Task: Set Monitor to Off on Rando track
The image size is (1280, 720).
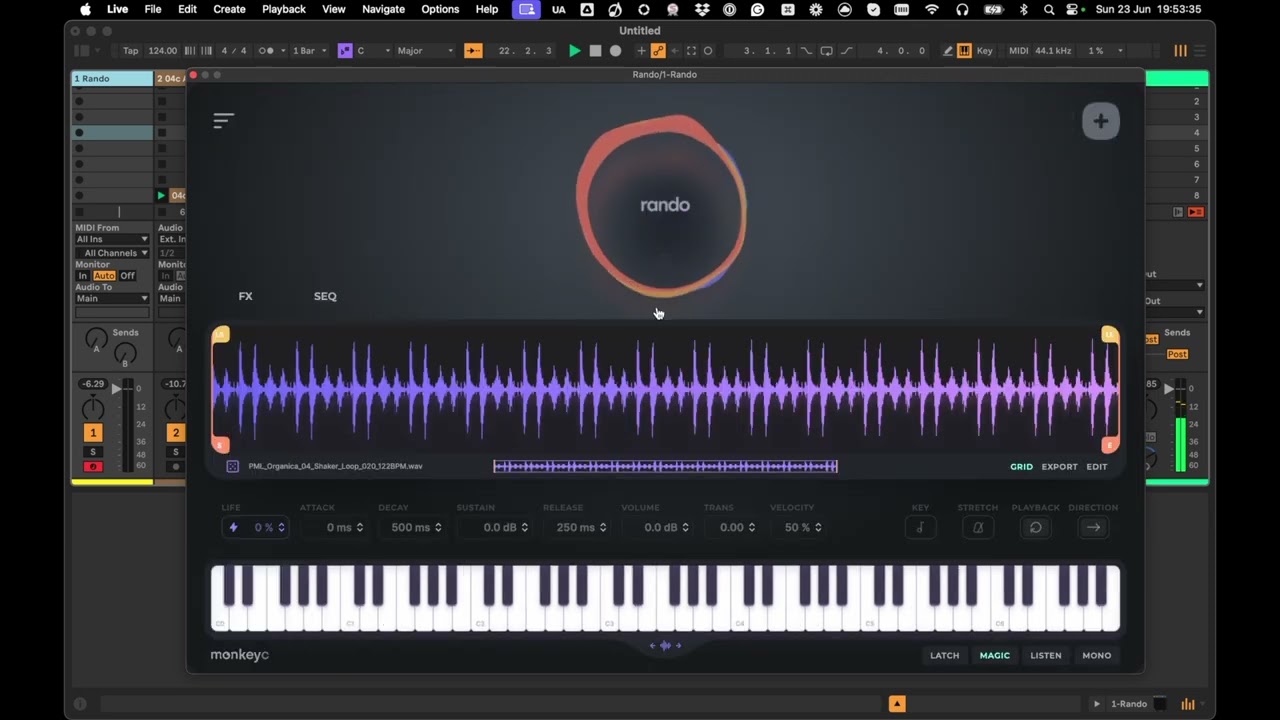Action: [127, 276]
